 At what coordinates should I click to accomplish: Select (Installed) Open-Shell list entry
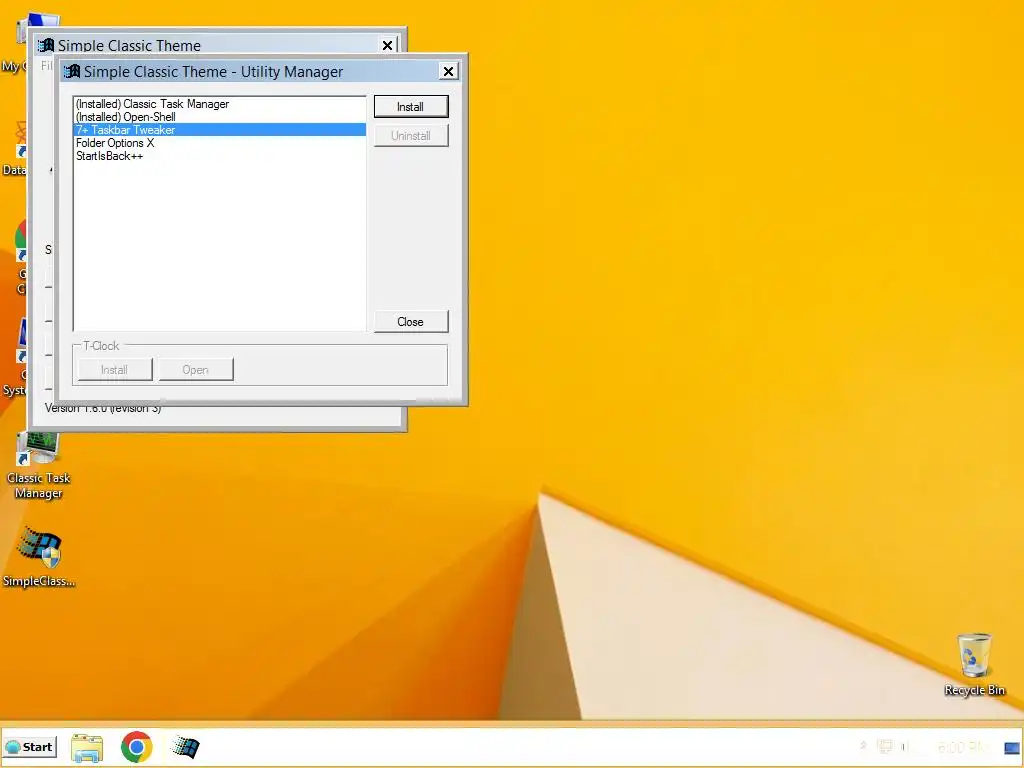tap(219, 117)
